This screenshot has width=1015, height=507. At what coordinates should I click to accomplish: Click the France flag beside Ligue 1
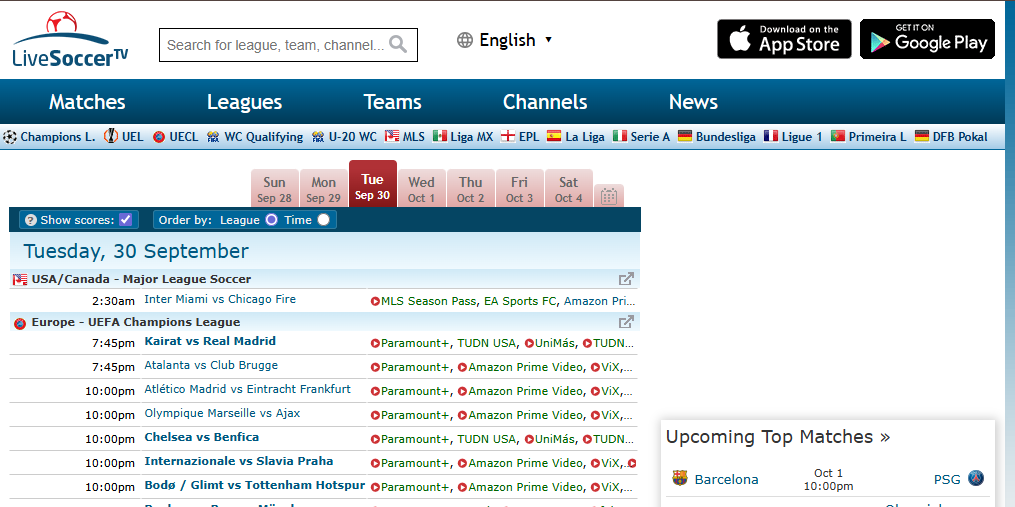tap(771, 136)
